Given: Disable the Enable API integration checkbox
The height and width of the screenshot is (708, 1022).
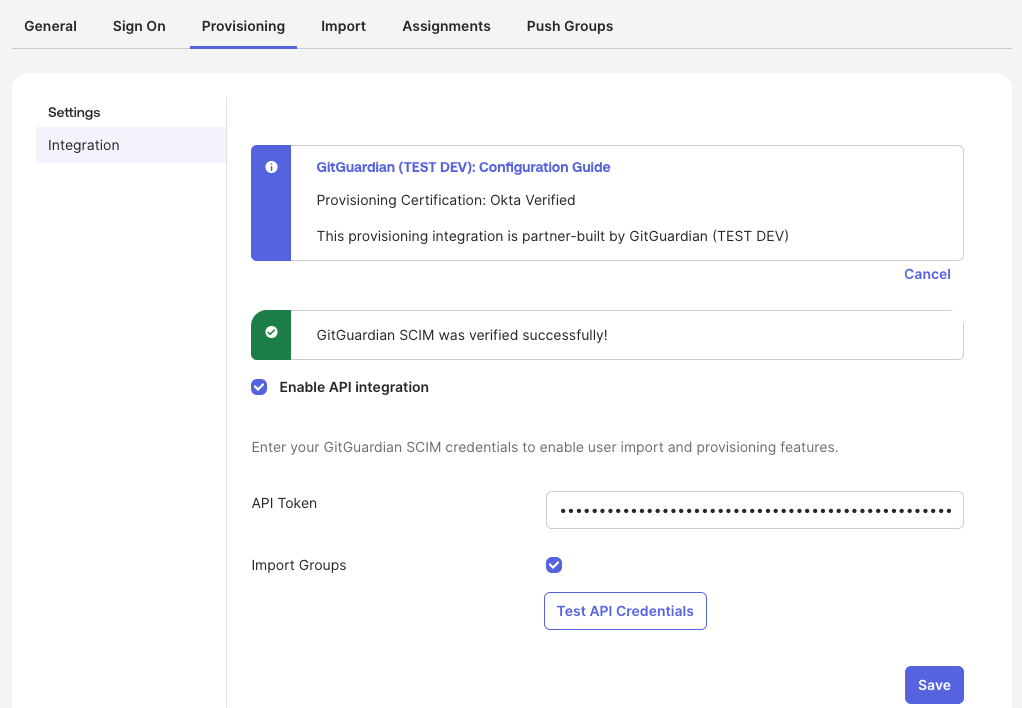Looking at the screenshot, I should [x=259, y=387].
